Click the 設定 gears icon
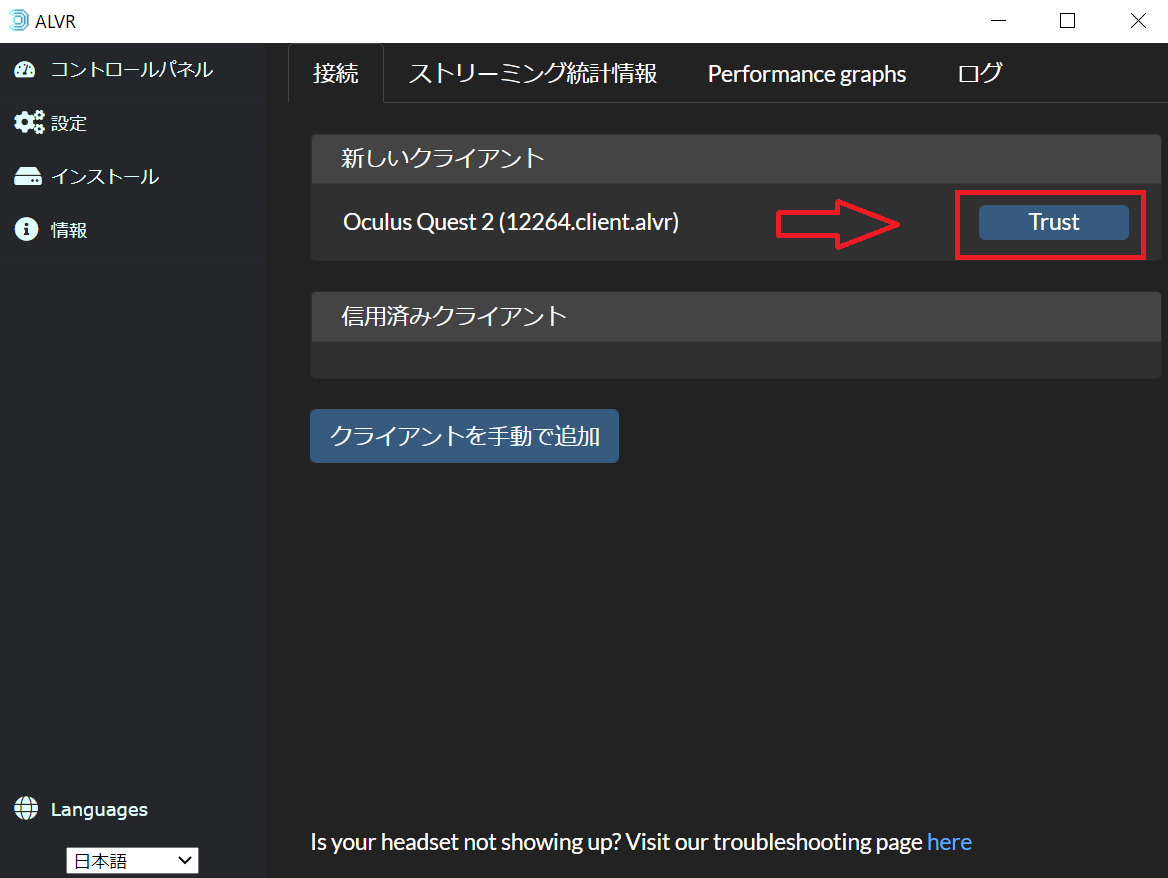This screenshot has width=1168, height=878. coord(29,122)
